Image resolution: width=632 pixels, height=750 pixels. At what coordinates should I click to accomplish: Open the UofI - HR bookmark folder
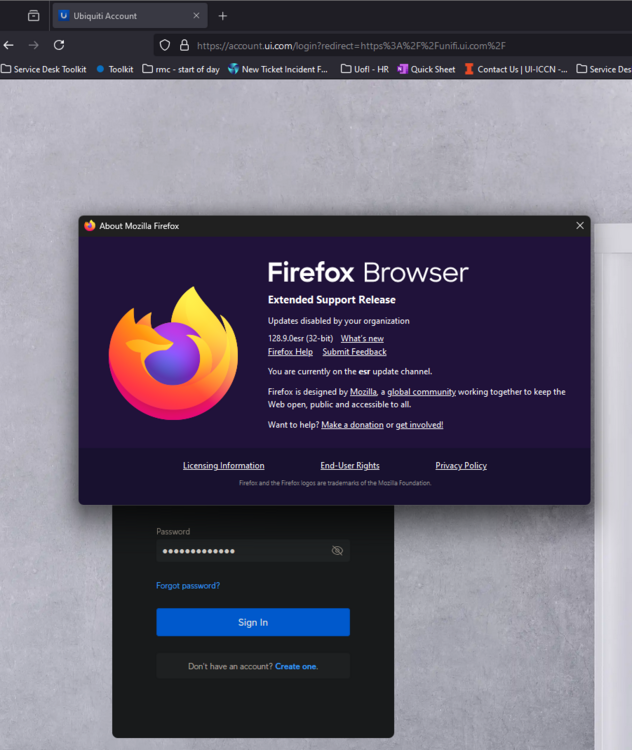tap(365, 69)
